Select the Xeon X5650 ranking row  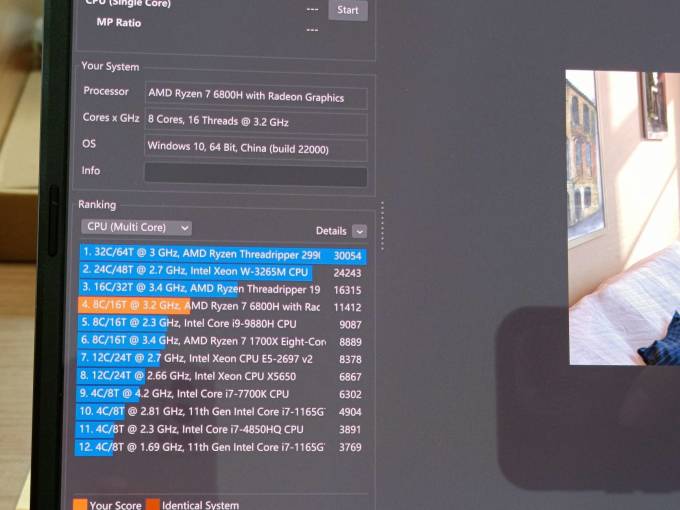[220, 376]
